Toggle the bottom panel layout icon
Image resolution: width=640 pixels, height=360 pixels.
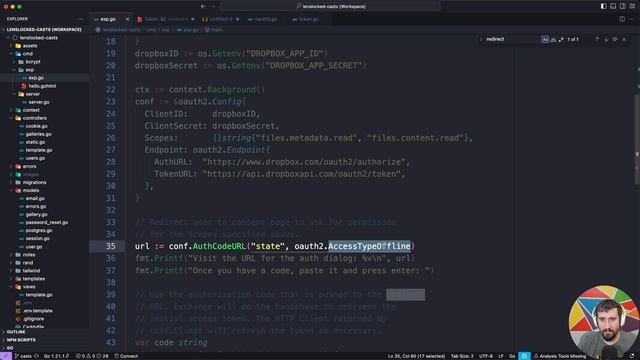point(613,6)
